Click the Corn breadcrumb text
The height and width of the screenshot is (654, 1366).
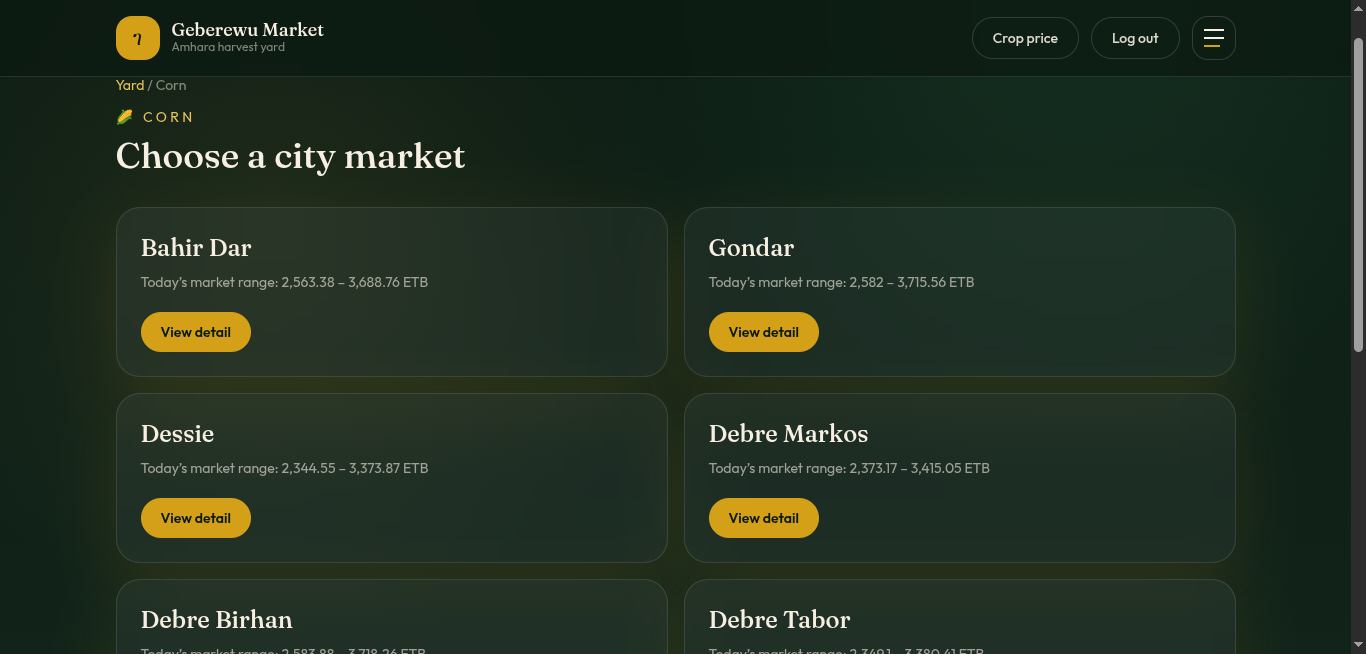[171, 85]
